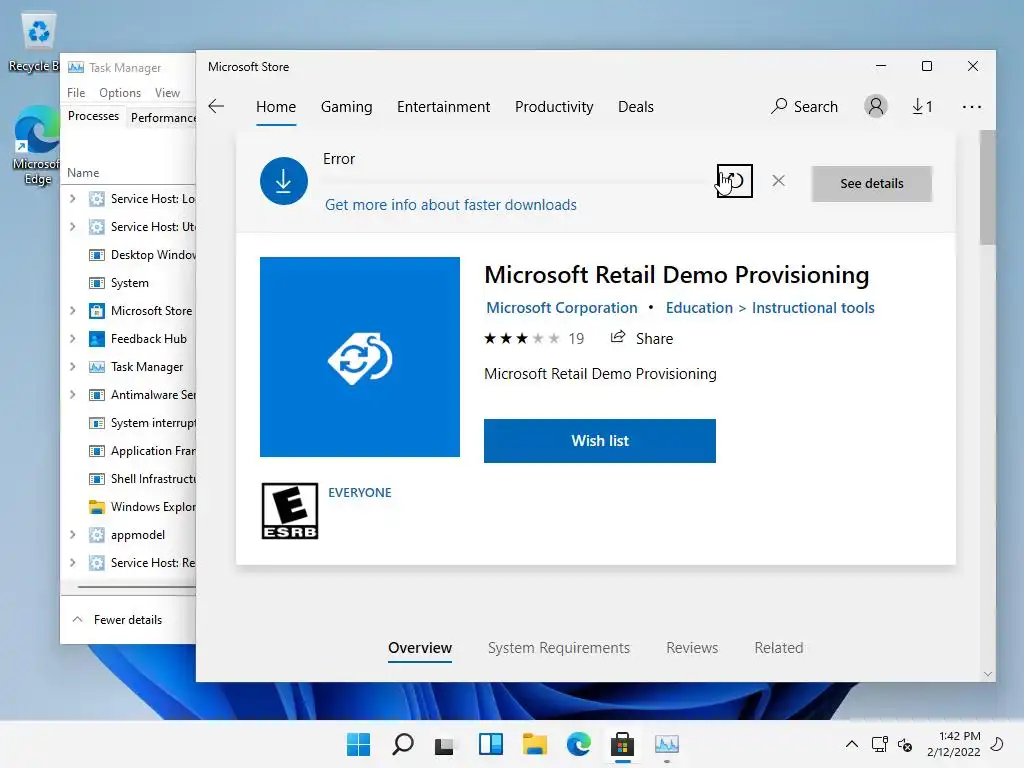1024x768 pixels.
Task: Expand Microsoft Store process in Task Manager
Action: (72, 311)
